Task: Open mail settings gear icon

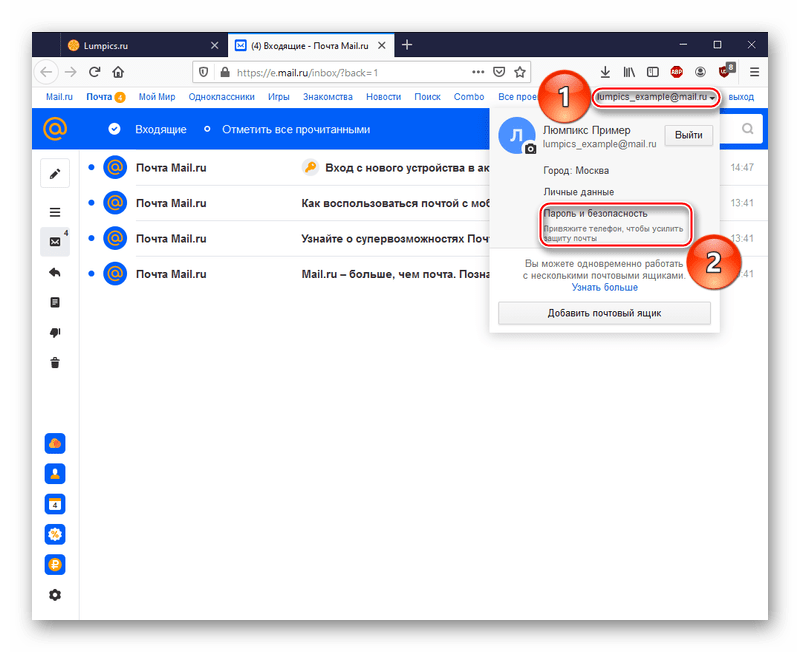Action: coord(55,595)
